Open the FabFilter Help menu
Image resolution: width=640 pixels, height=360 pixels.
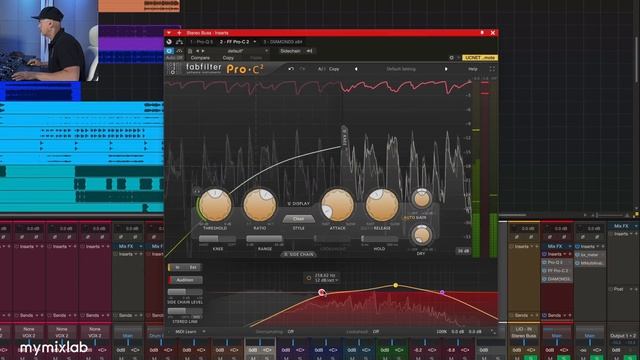pos(473,69)
